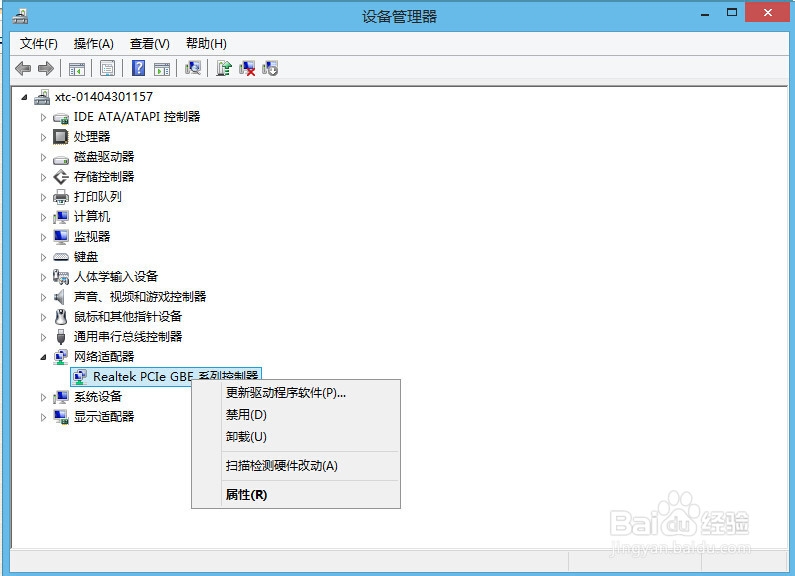Image resolution: width=795 pixels, height=576 pixels.
Task: Select the Realtek PCIe GBE adapter icon
Action: click(x=80, y=377)
